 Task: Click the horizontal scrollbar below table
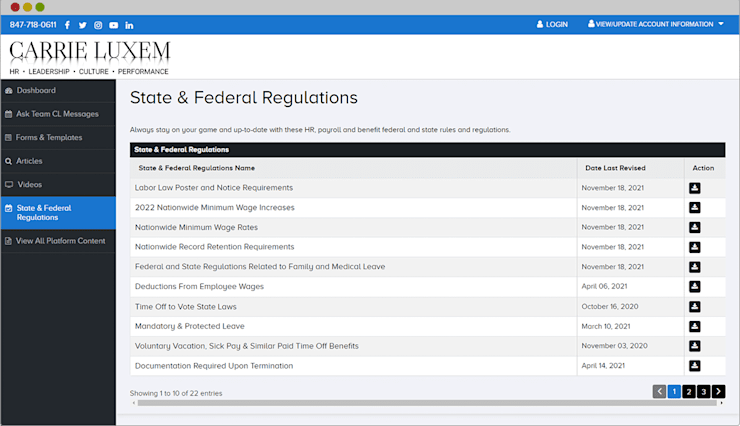[427, 403]
